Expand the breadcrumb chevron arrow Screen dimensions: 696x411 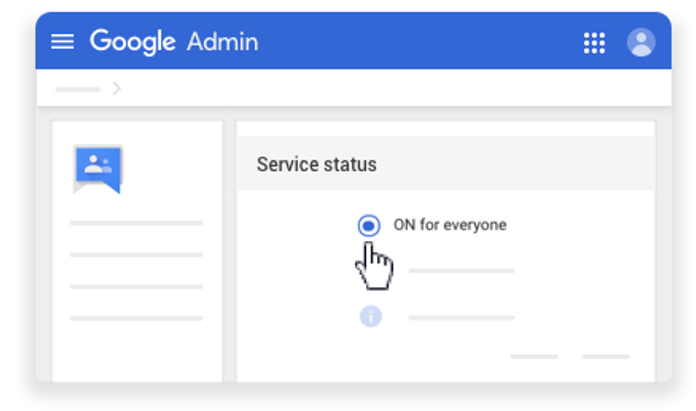[x=117, y=89]
